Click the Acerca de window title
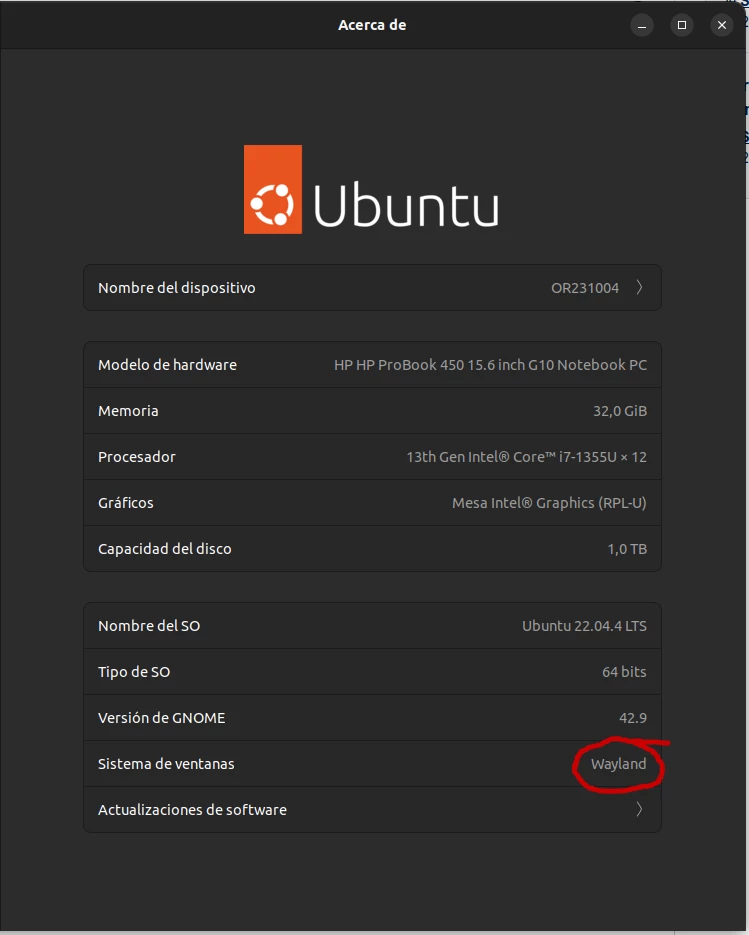Image resolution: width=749 pixels, height=935 pixels. click(x=372, y=25)
